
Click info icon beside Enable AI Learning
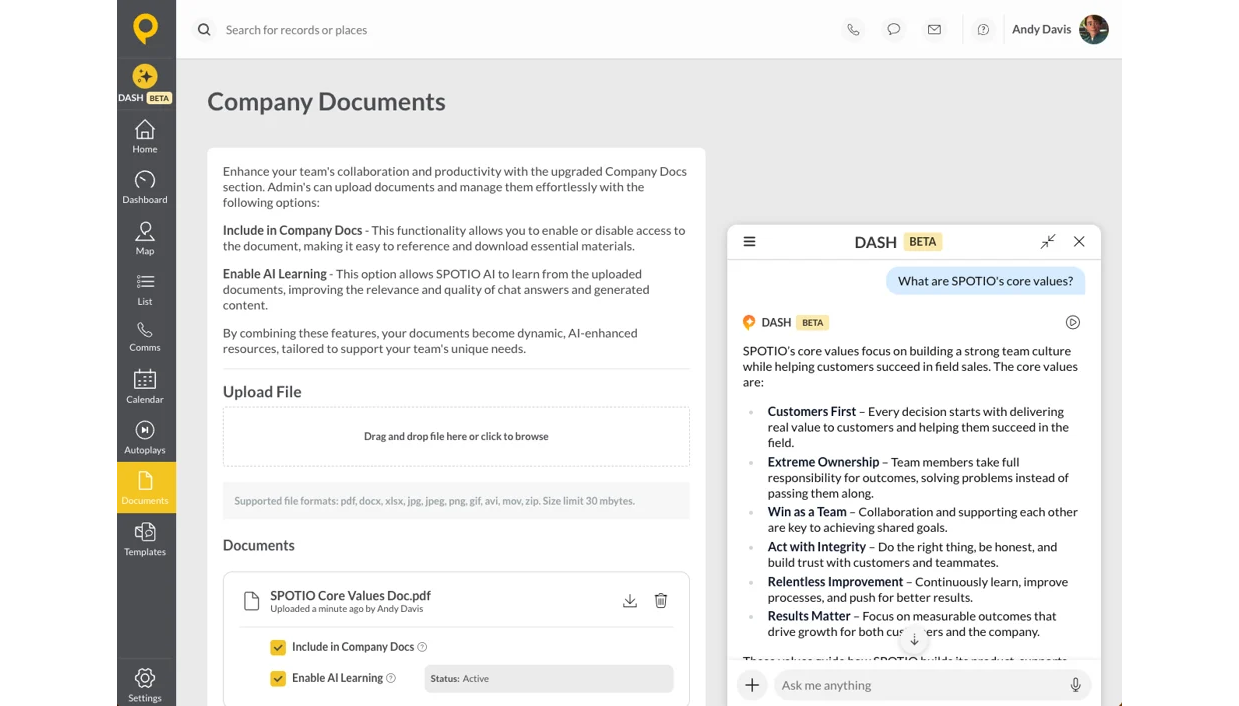point(391,678)
